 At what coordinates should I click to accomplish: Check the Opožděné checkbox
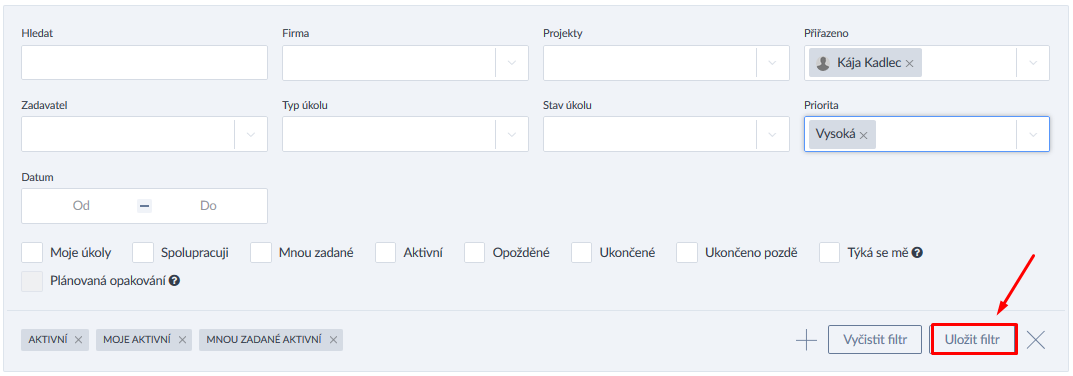[475, 252]
